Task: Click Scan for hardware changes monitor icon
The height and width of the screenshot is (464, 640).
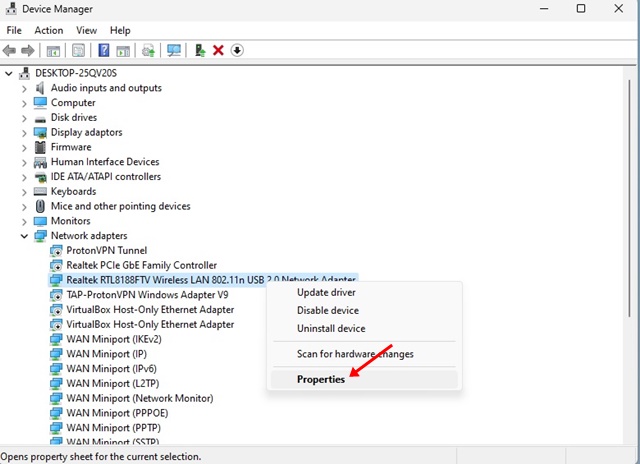Action: click(x=174, y=51)
